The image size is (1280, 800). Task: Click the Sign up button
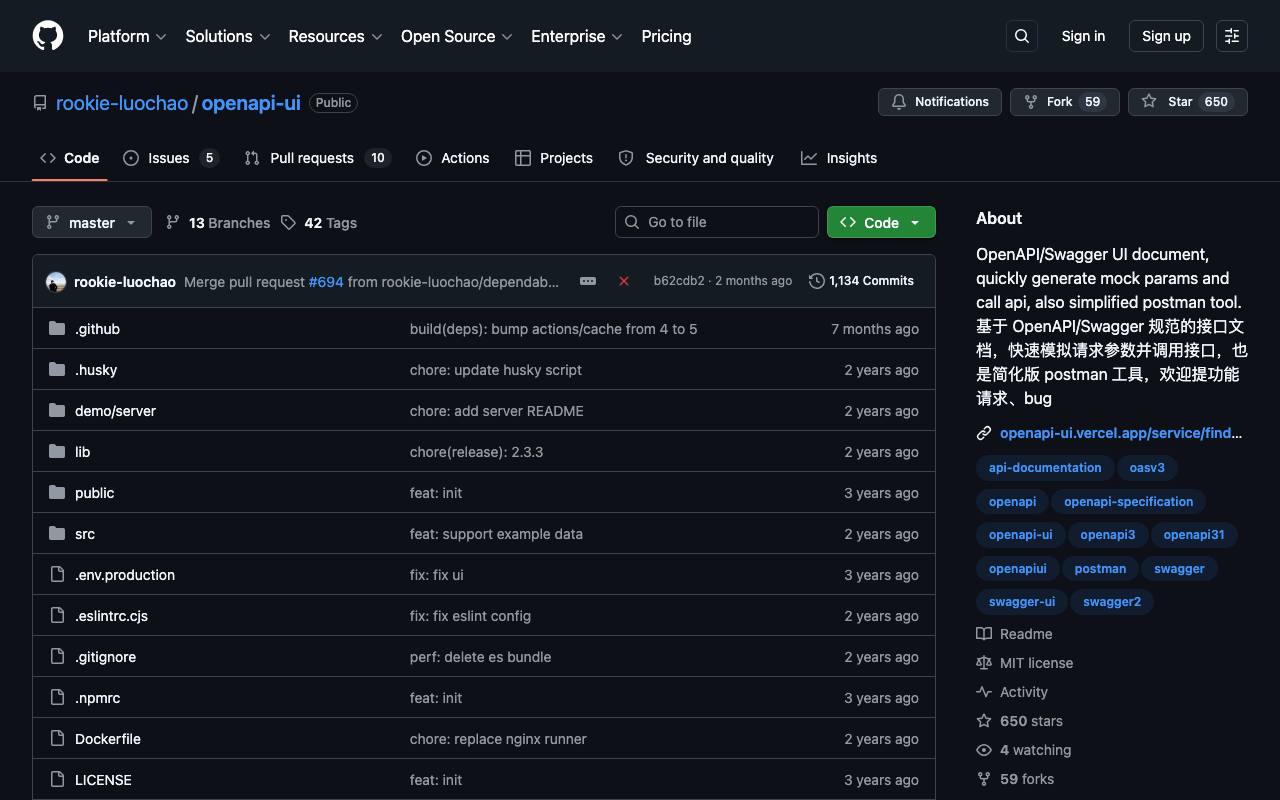(x=1166, y=36)
